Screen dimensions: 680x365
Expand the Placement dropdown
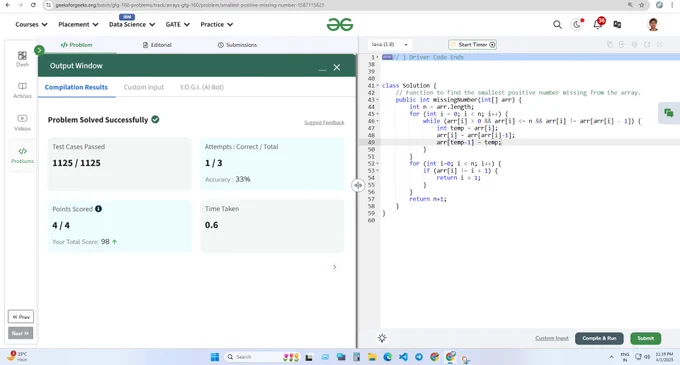coord(78,25)
